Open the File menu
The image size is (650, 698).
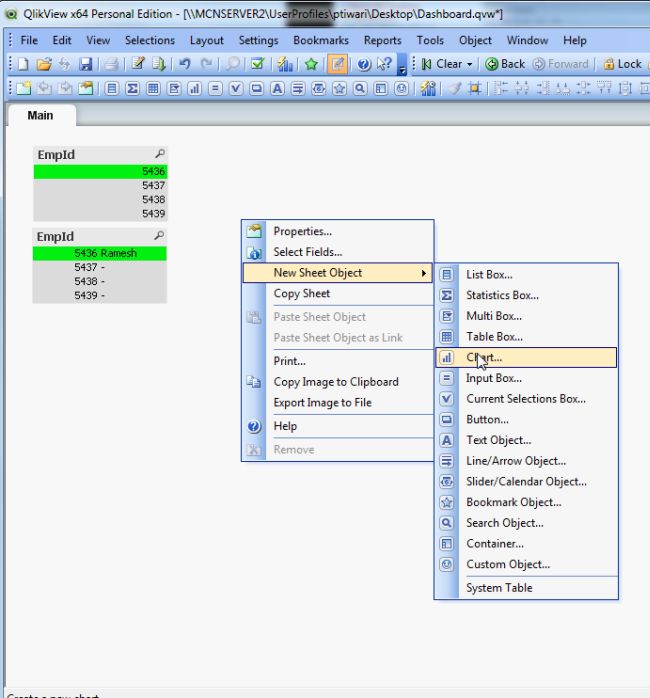pyautogui.click(x=29, y=40)
